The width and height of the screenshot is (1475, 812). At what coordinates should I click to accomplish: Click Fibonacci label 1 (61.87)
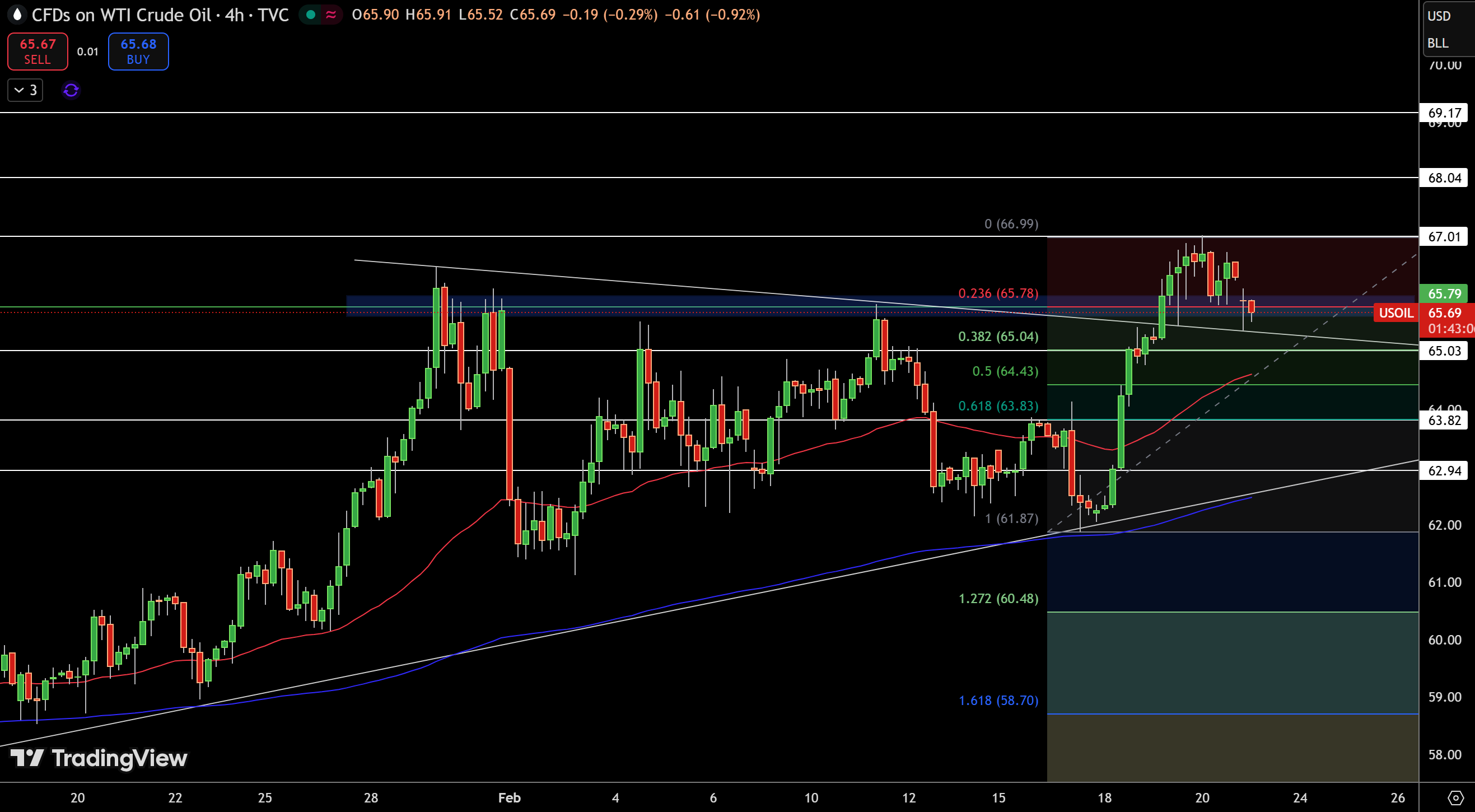[x=1011, y=519]
